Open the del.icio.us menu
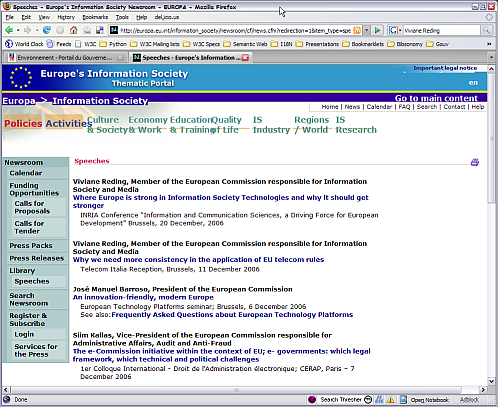 click(167, 17)
